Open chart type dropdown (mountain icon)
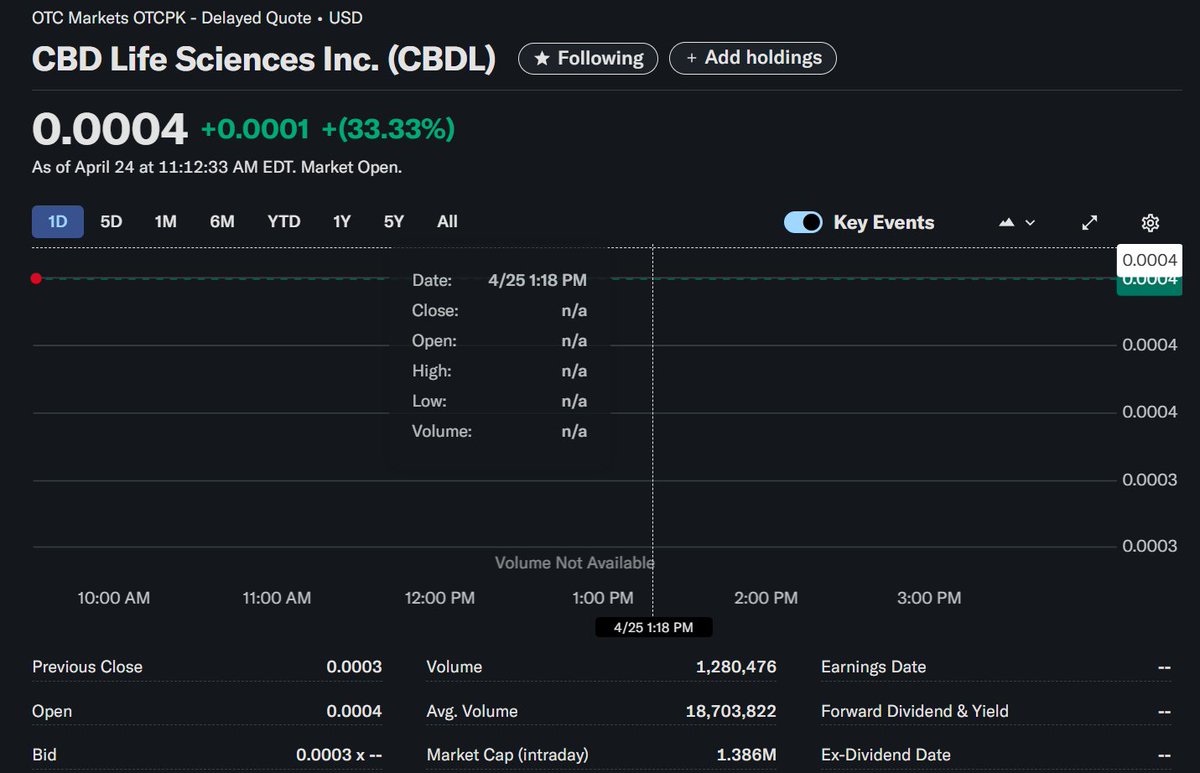The image size is (1200, 773). coord(1016,222)
